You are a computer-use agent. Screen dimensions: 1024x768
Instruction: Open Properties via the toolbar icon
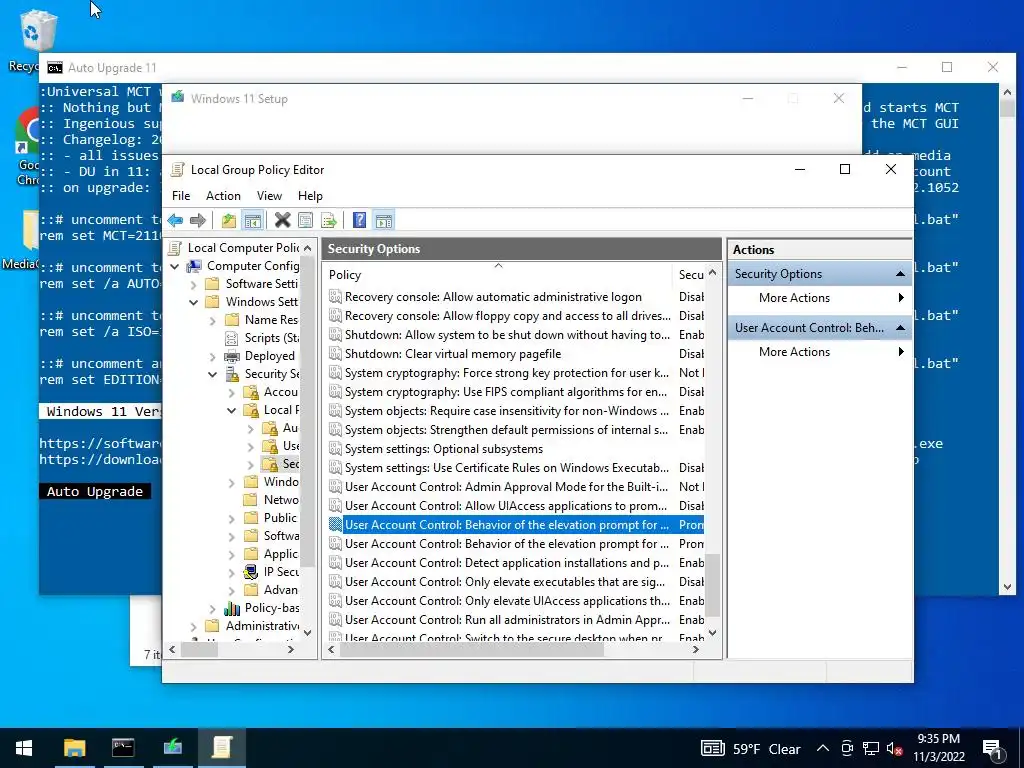pos(305,221)
